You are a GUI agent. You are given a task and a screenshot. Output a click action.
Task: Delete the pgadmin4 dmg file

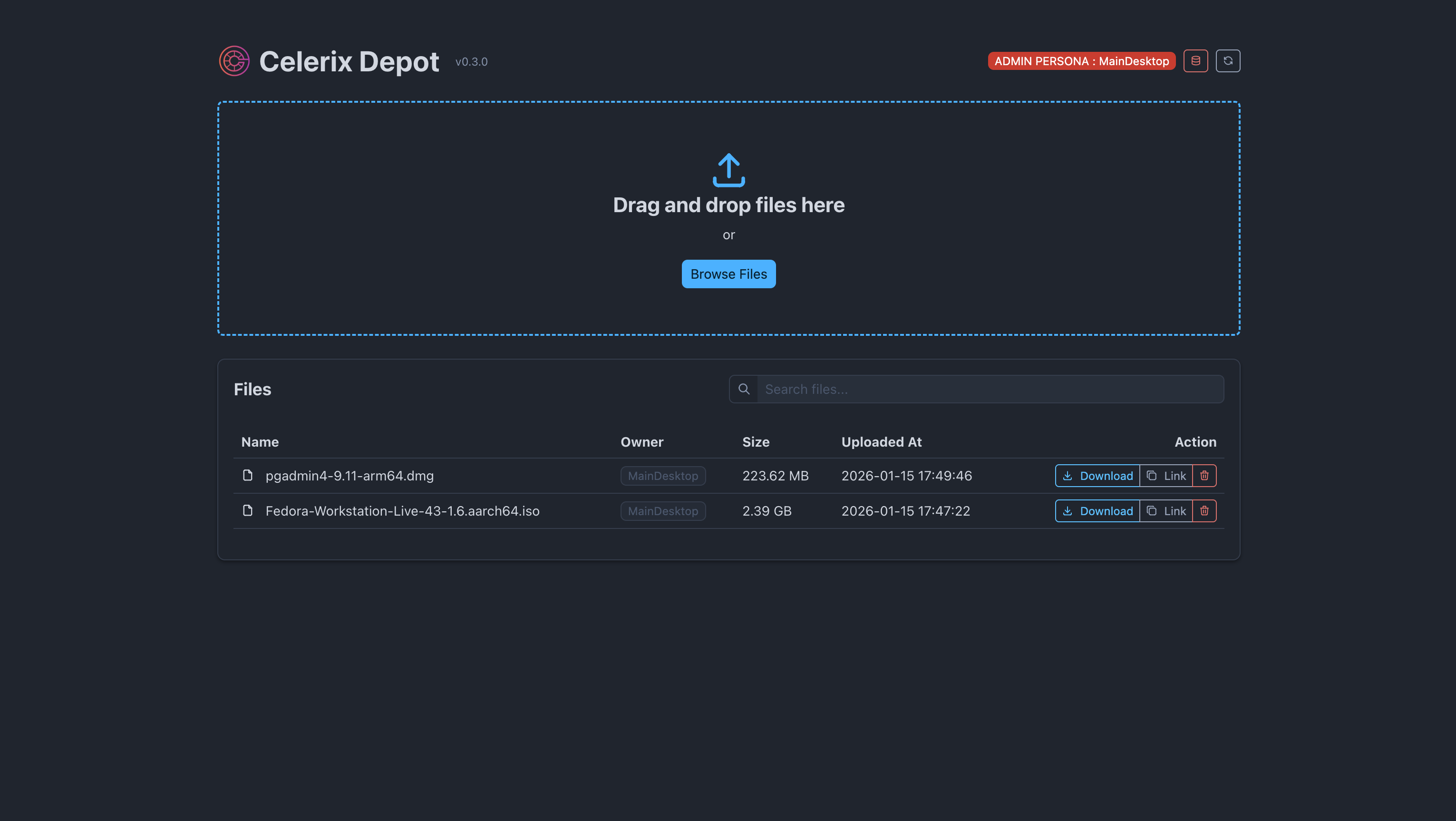pyautogui.click(x=1204, y=476)
